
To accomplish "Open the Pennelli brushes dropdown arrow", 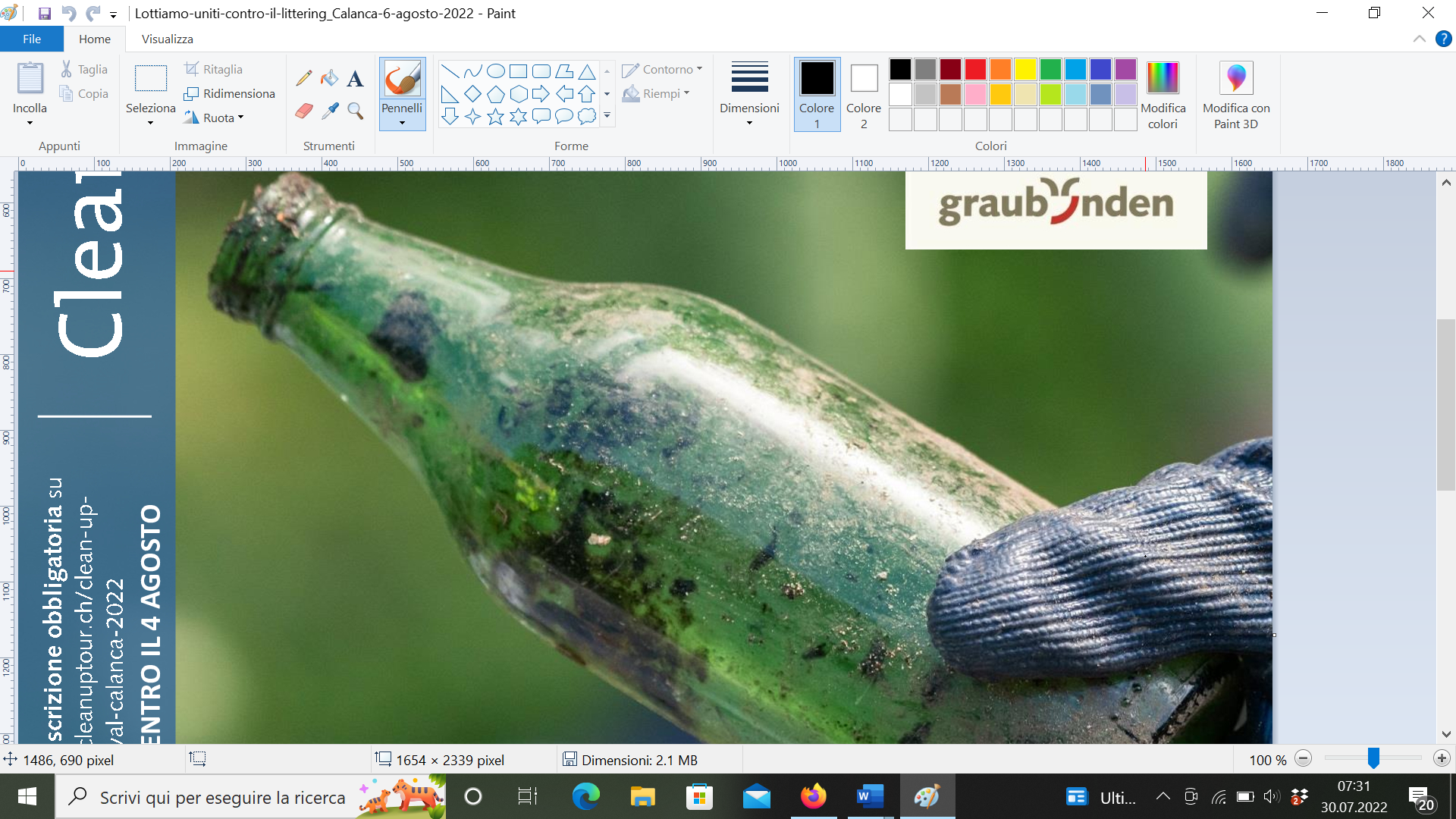I will coord(402,123).
